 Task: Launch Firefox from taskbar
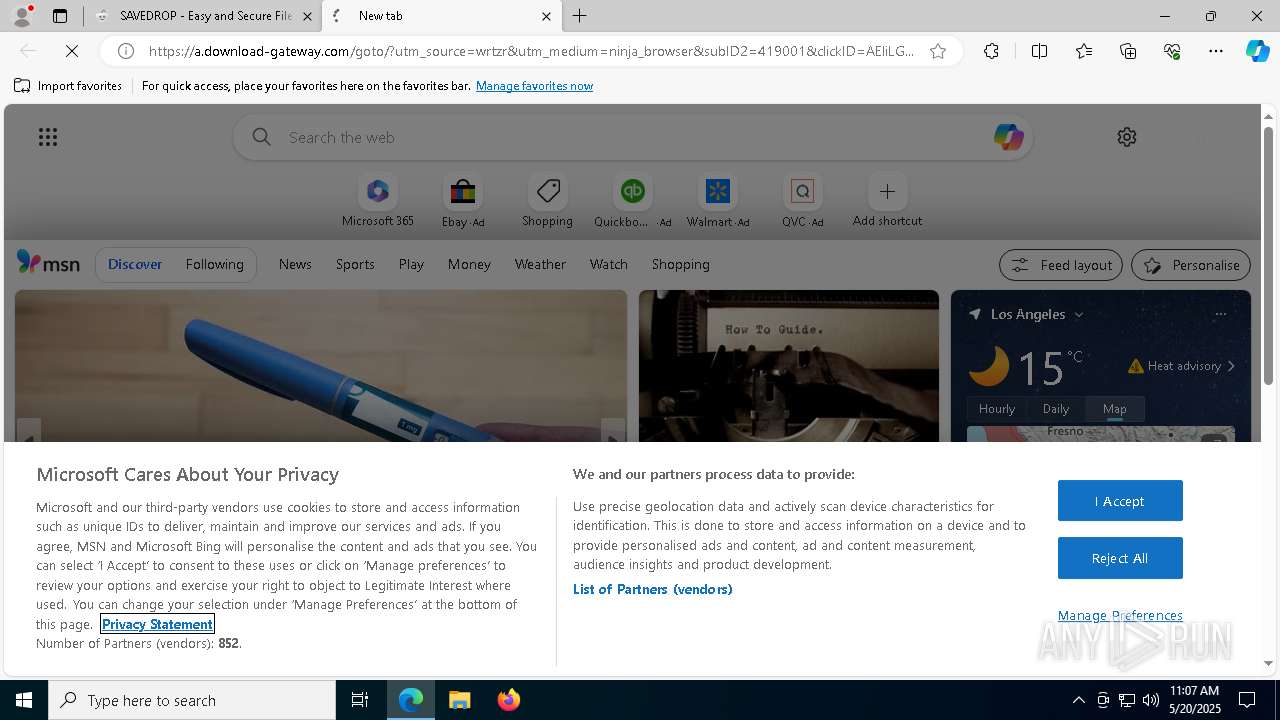(x=508, y=700)
